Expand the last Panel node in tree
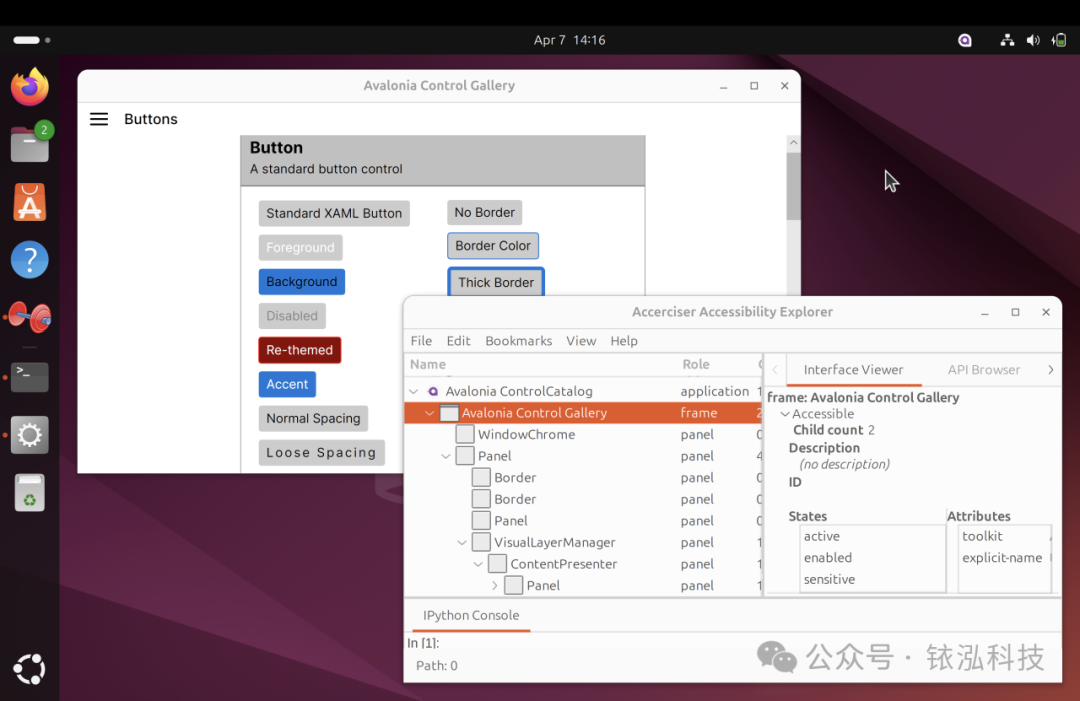 tap(495, 585)
